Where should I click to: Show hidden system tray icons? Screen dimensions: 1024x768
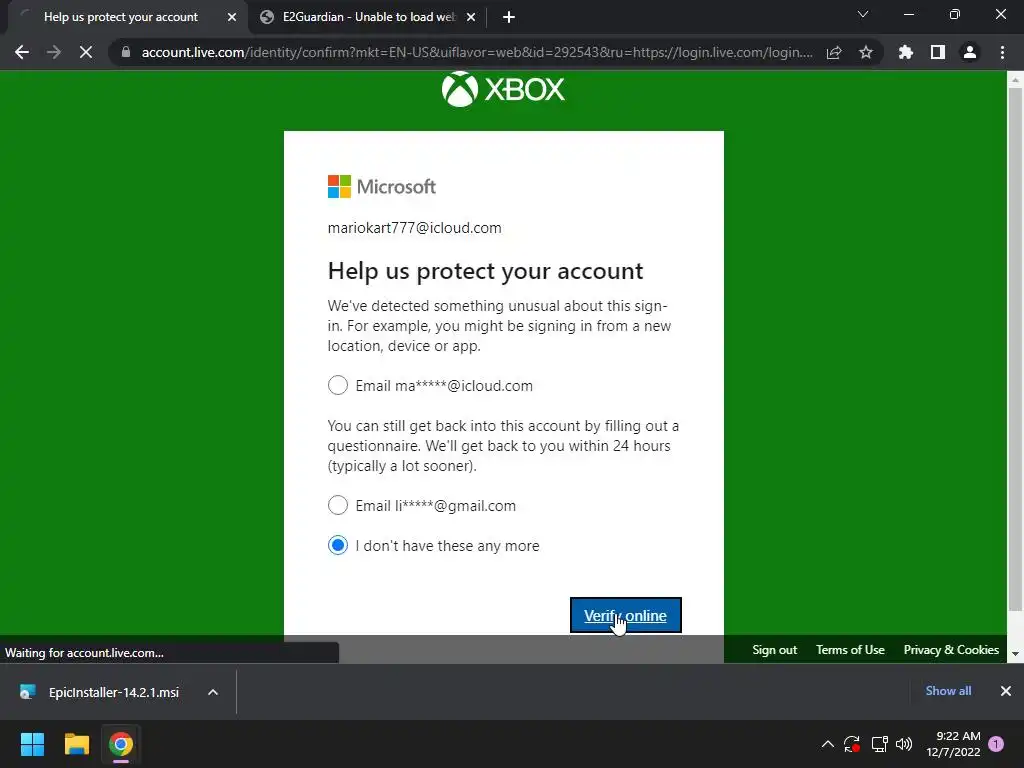(x=827, y=744)
